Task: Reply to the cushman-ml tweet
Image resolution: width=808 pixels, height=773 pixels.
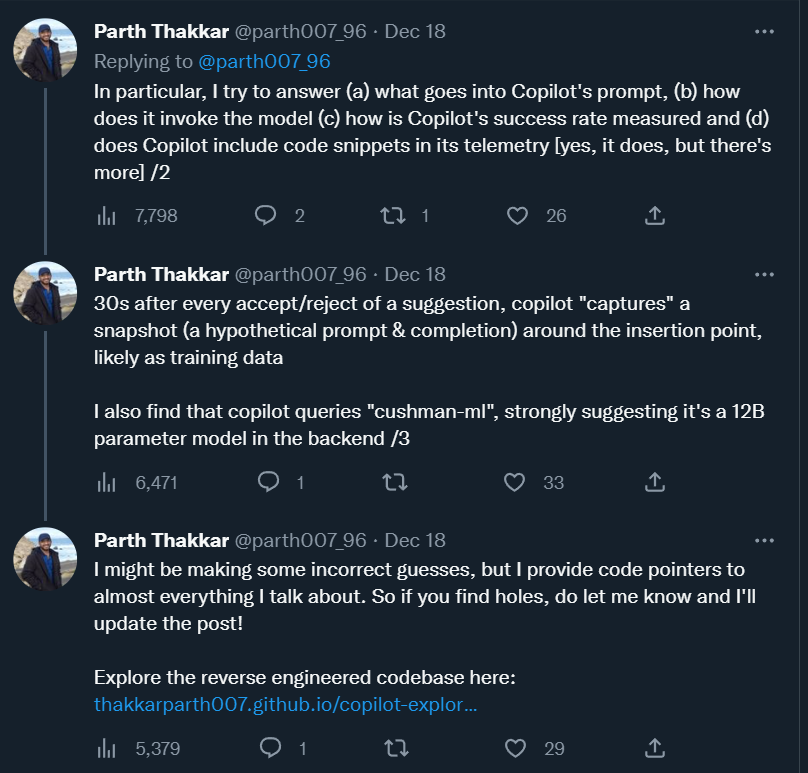Action: coord(267,482)
